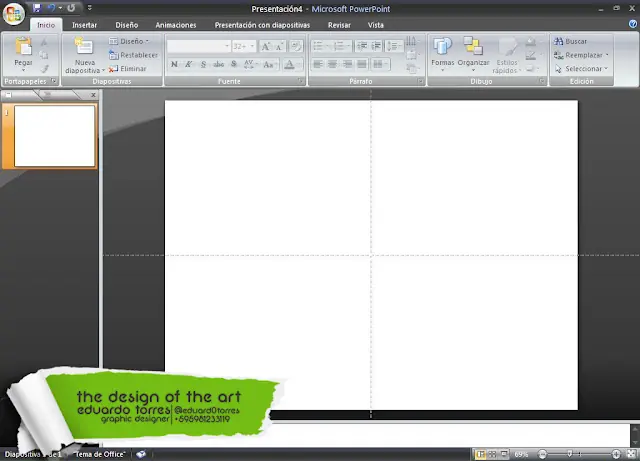Align text left
Viewport: 640px width, 461px height.
point(318,64)
